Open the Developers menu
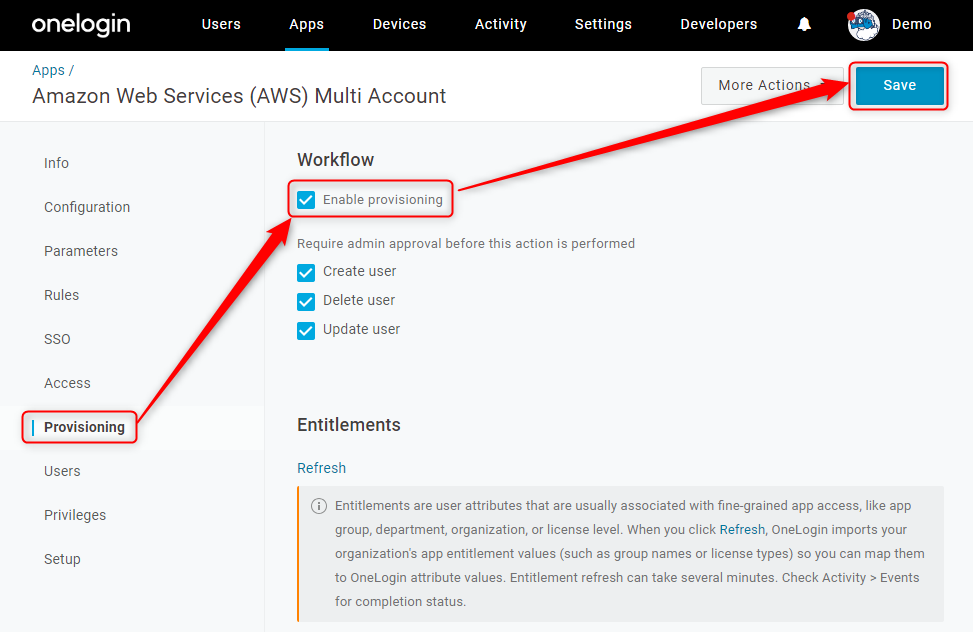This screenshot has width=973, height=632. 719,24
